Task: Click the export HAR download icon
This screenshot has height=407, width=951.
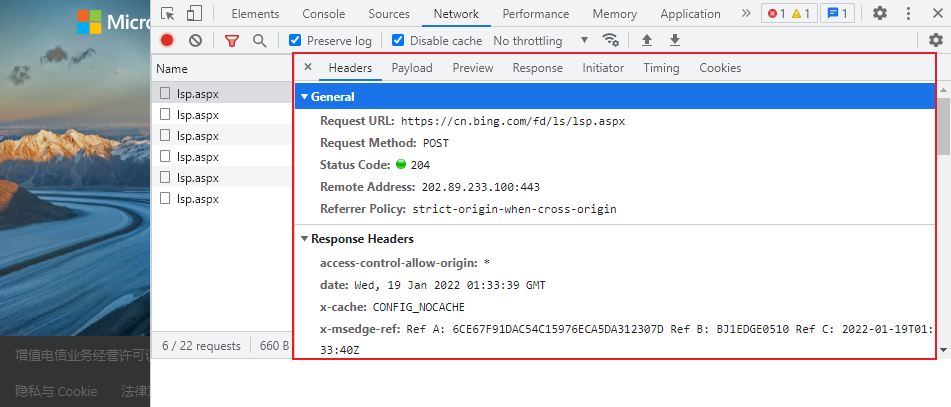Action: 675,41
